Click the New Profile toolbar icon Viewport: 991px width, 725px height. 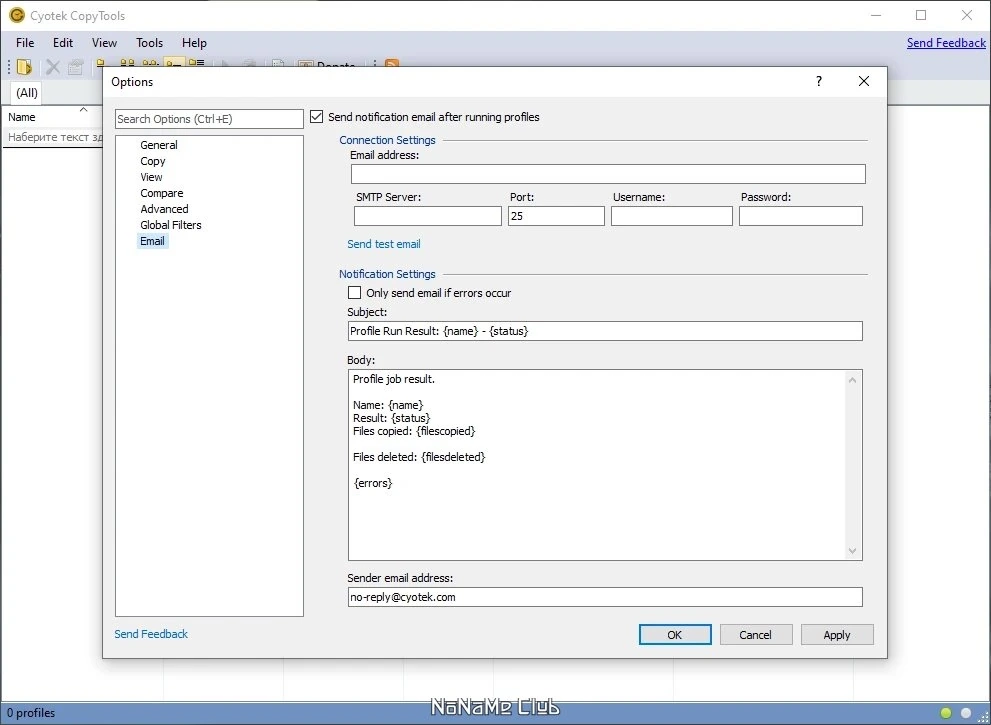pos(24,66)
